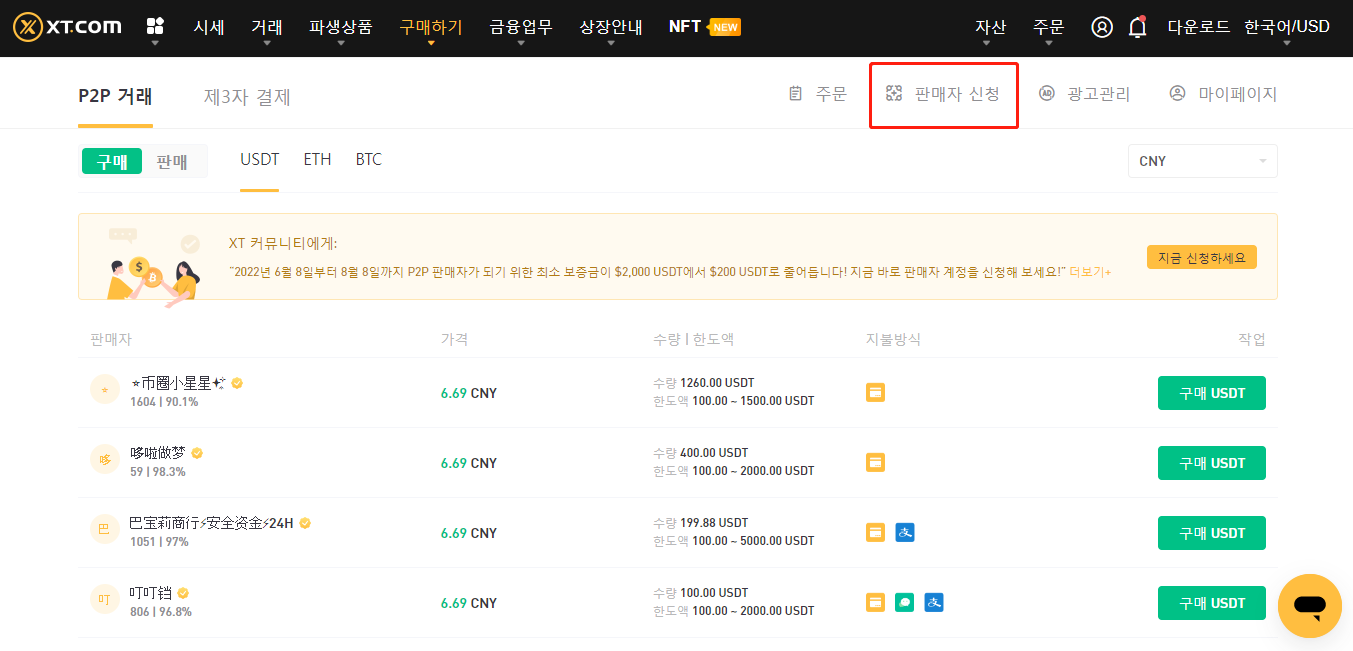Buy USDT from seller 哆啦做梦
The width and height of the screenshot is (1353, 651).
pos(1212,463)
